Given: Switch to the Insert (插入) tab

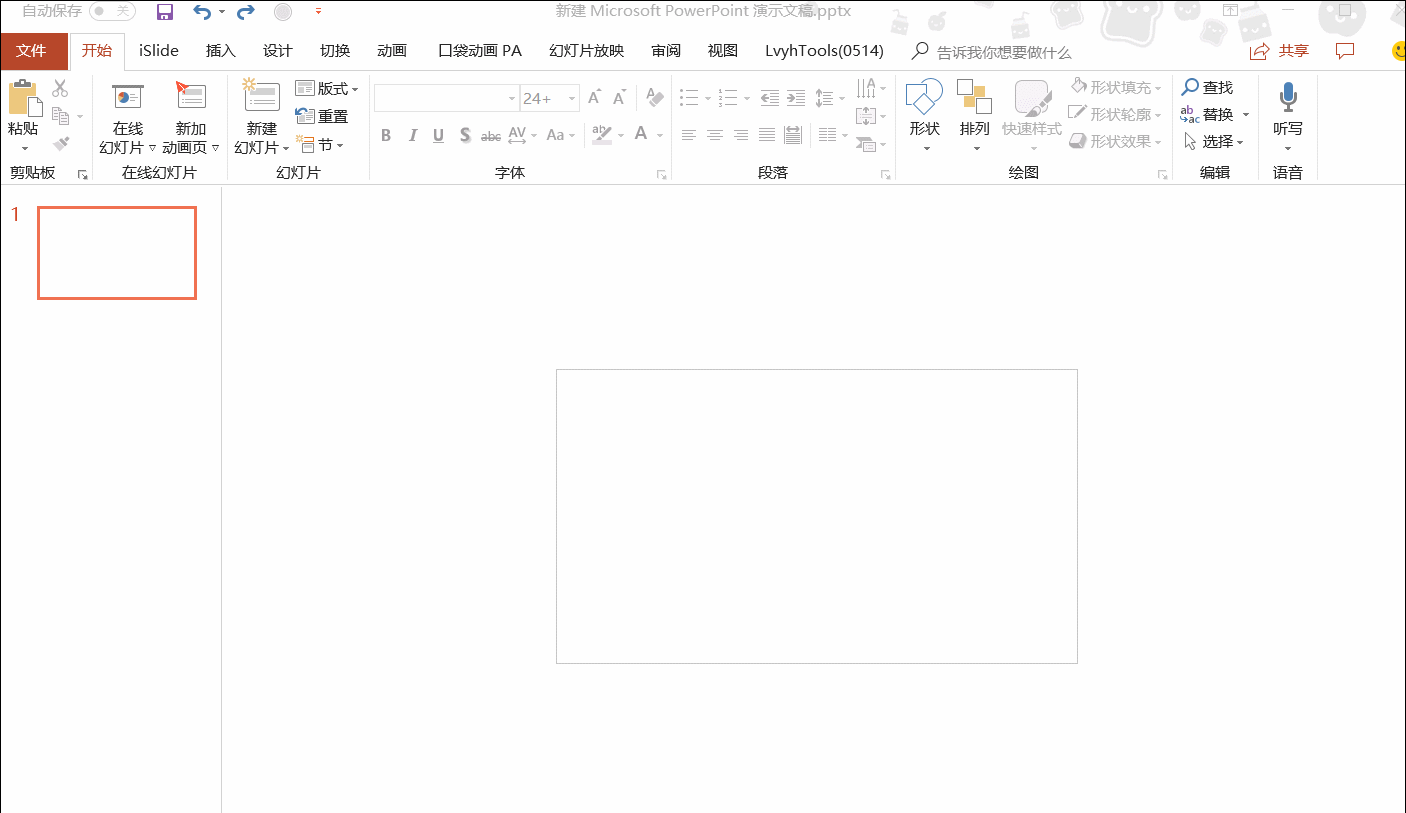Looking at the screenshot, I should [220, 51].
